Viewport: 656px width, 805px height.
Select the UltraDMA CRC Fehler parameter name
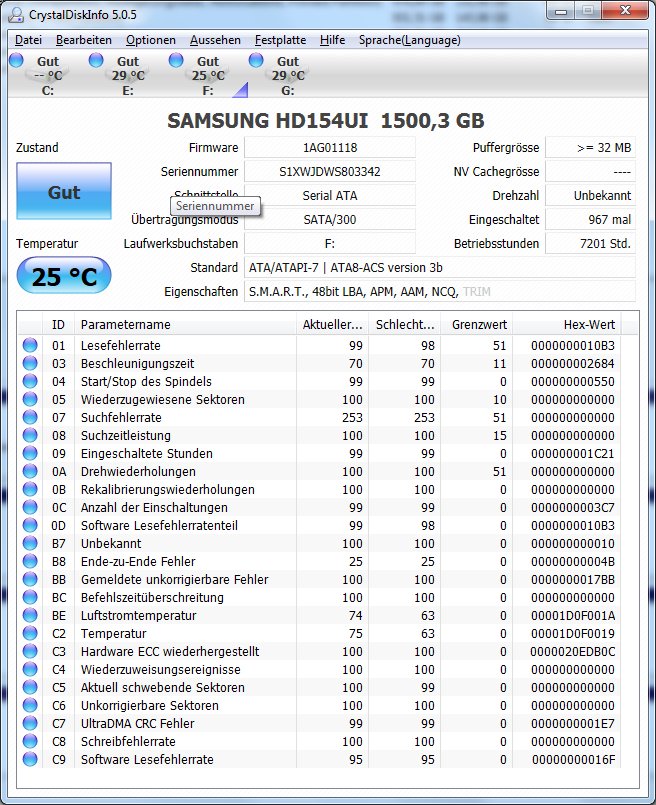138,723
